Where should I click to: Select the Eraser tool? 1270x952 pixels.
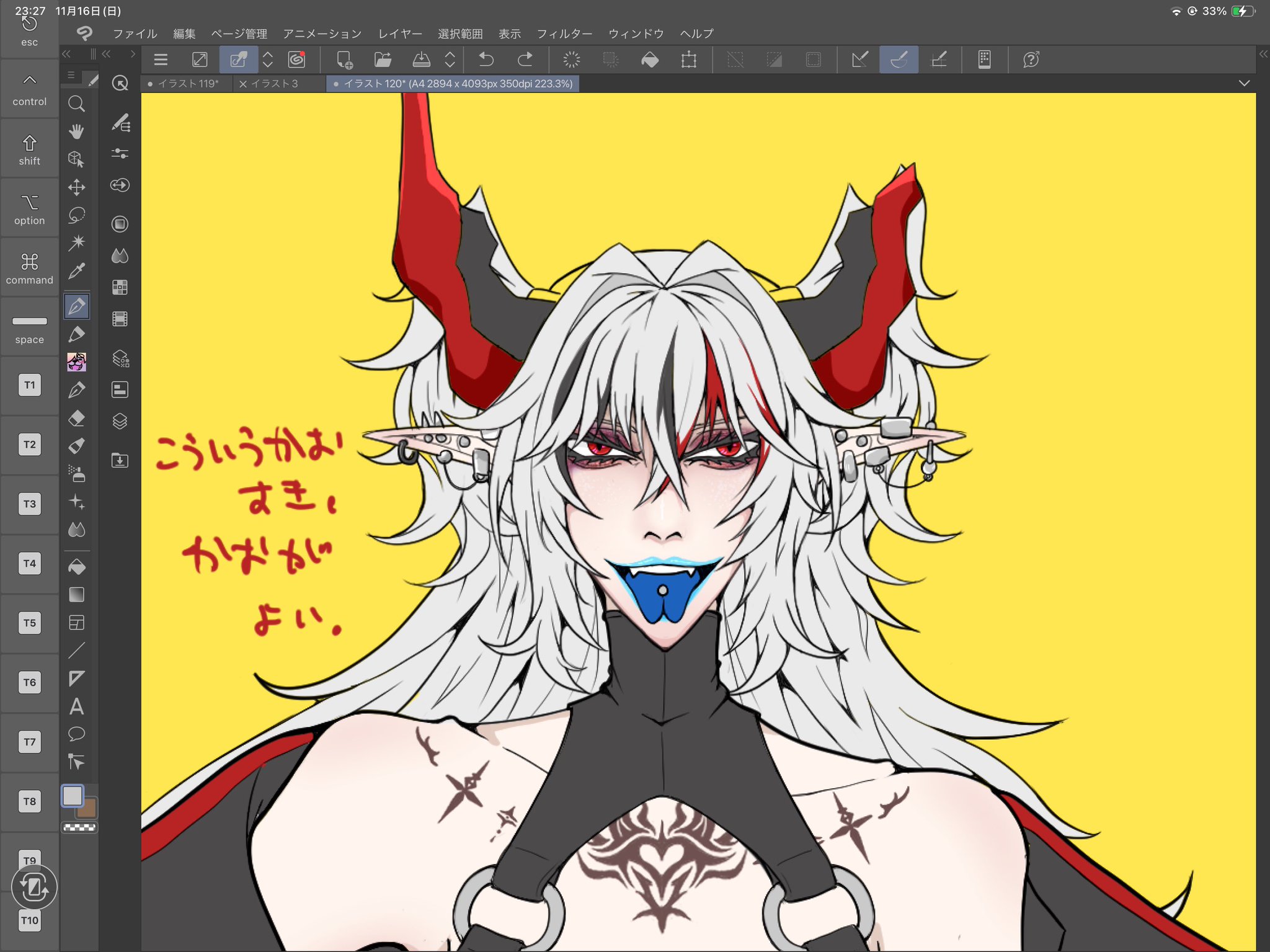tap(76, 419)
